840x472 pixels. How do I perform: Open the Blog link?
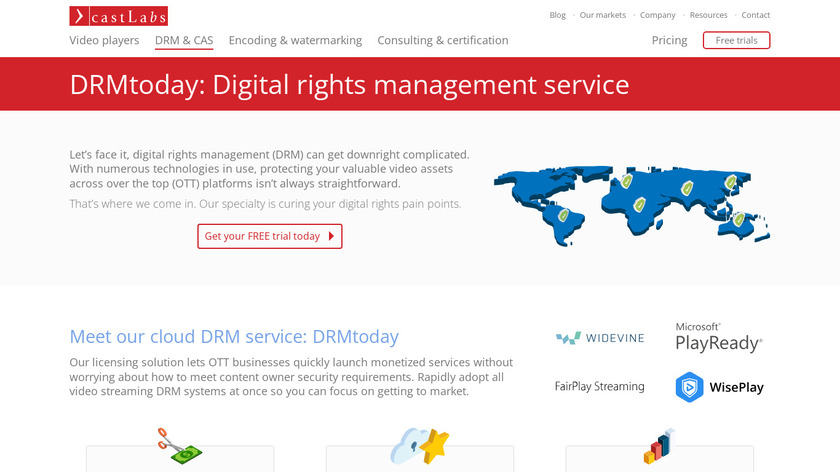tap(557, 15)
